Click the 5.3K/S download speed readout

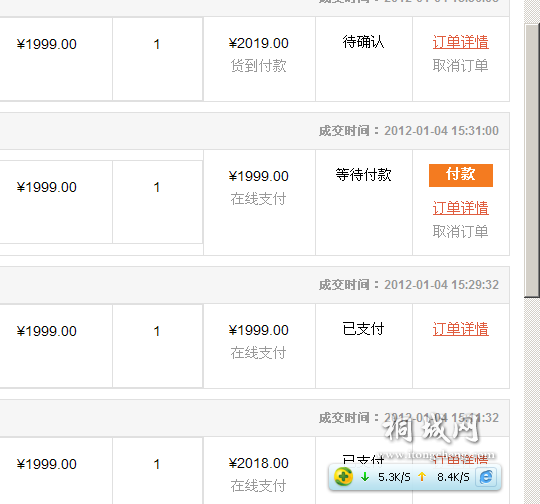(x=394, y=477)
